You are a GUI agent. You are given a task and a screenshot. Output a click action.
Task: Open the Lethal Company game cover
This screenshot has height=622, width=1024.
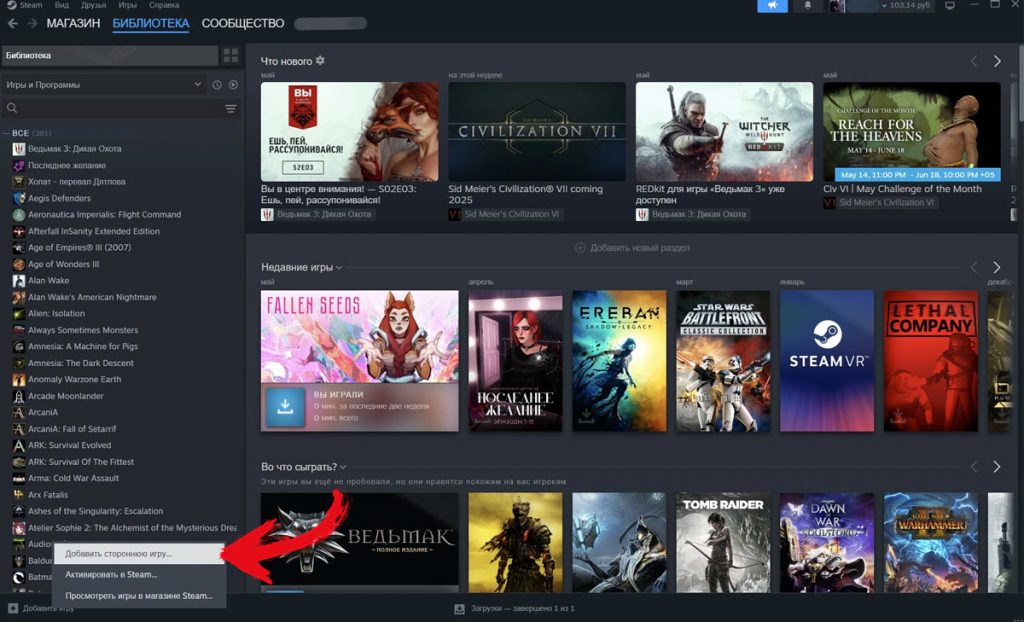[x=931, y=361]
